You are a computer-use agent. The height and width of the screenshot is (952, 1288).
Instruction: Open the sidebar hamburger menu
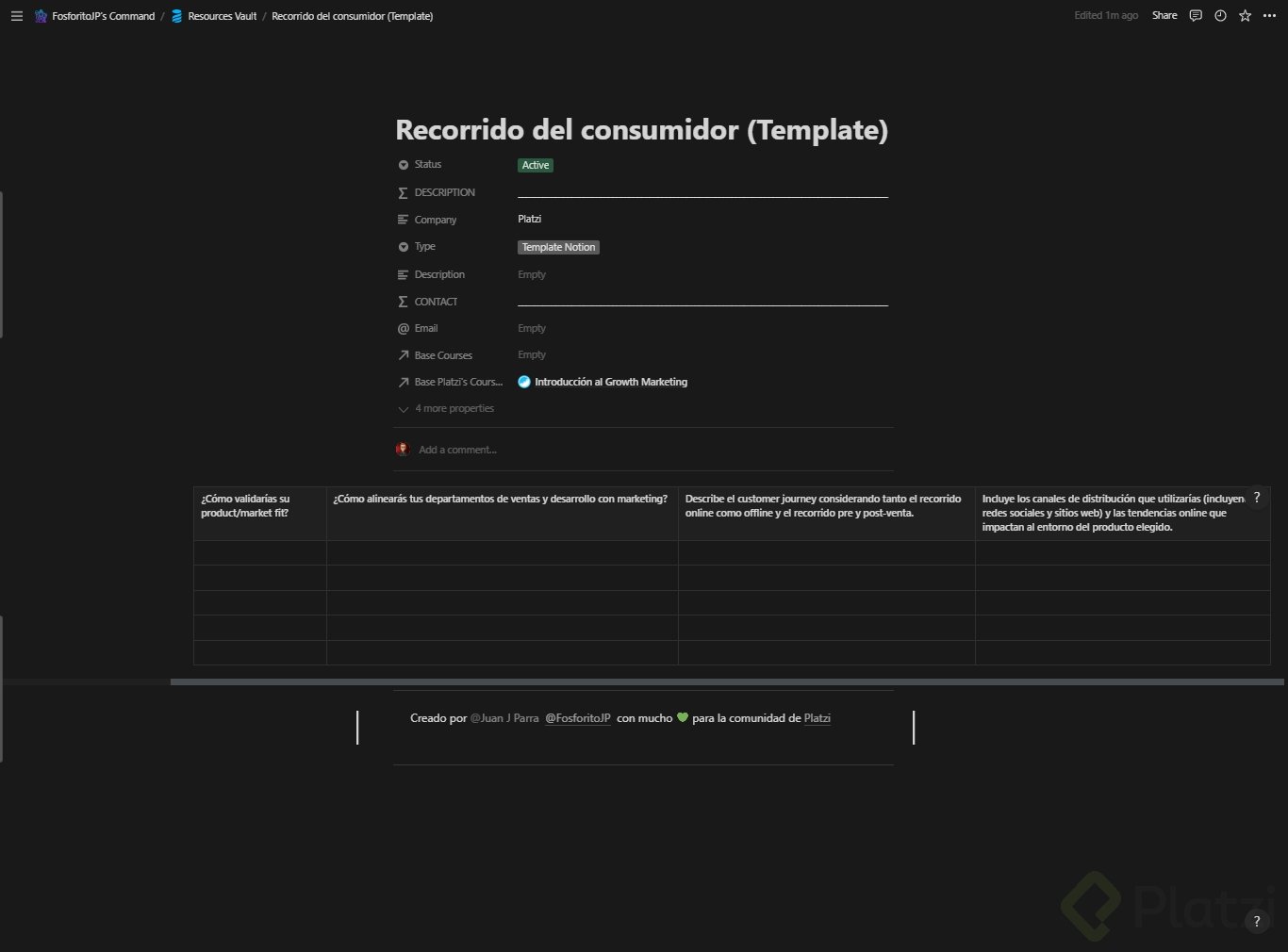[x=16, y=16]
